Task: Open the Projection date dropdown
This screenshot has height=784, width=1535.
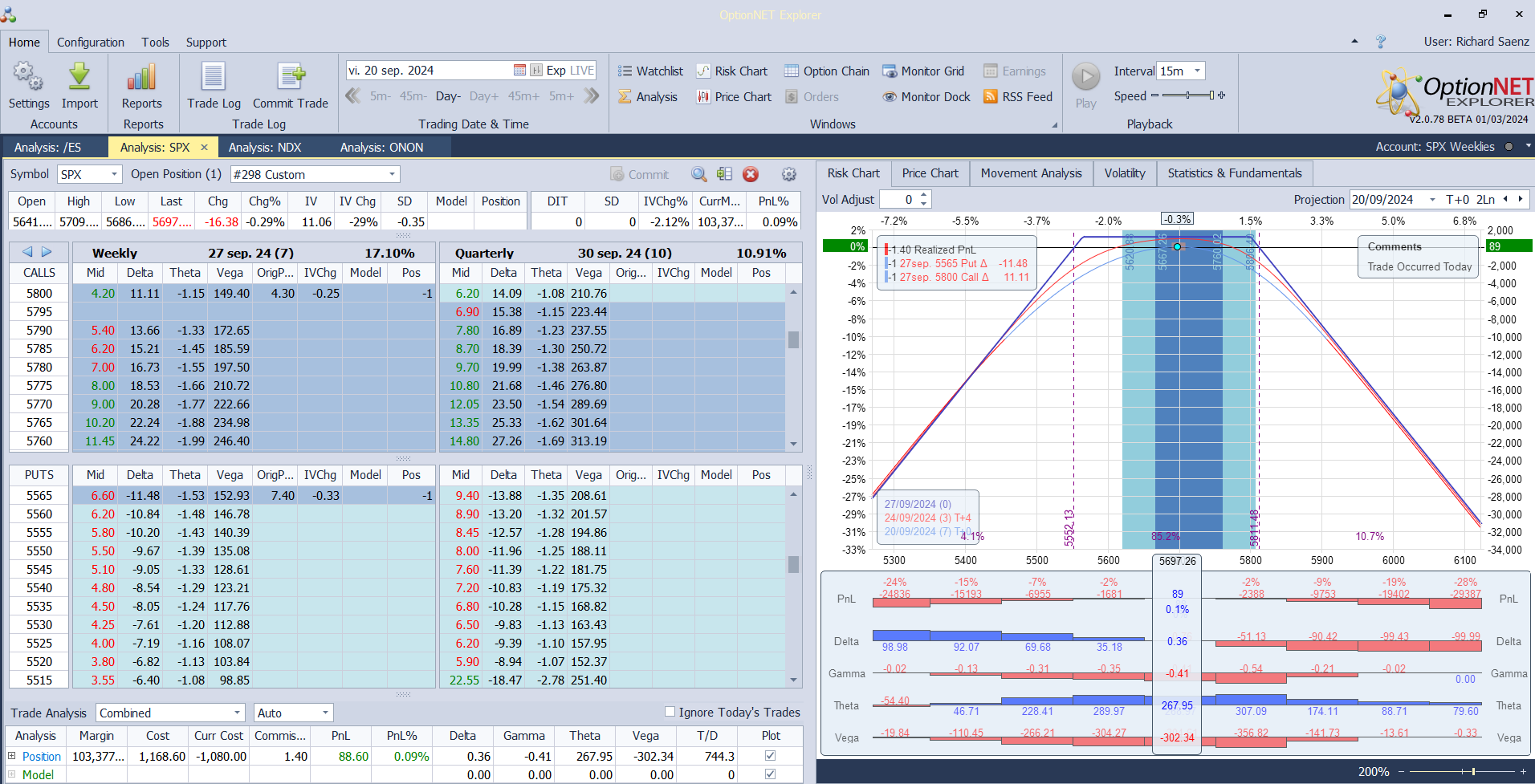Action: pyautogui.click(x=1432, y=199)
